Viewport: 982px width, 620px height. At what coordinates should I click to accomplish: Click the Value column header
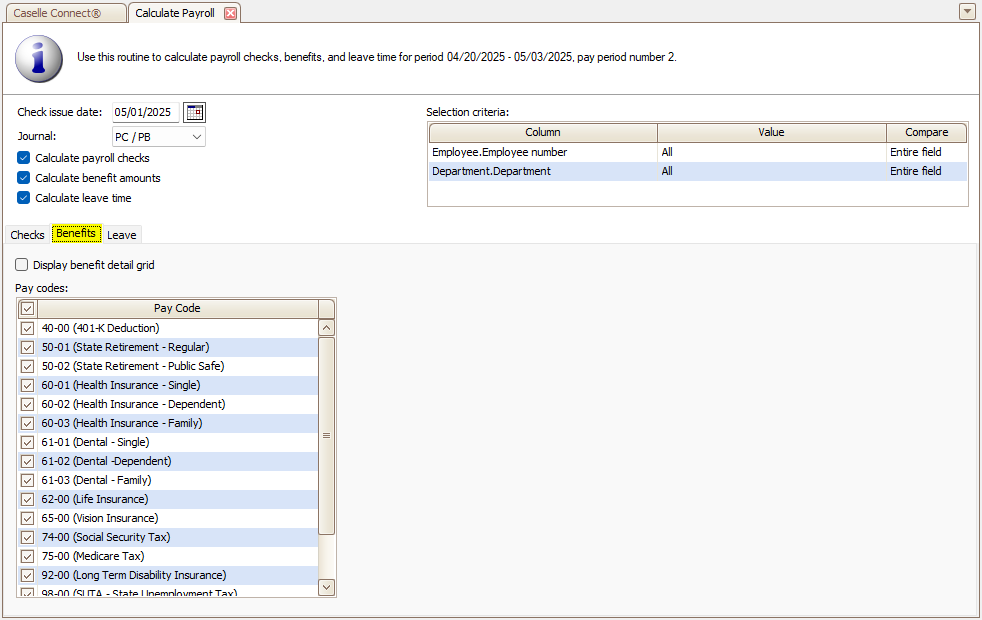point(771,132)
